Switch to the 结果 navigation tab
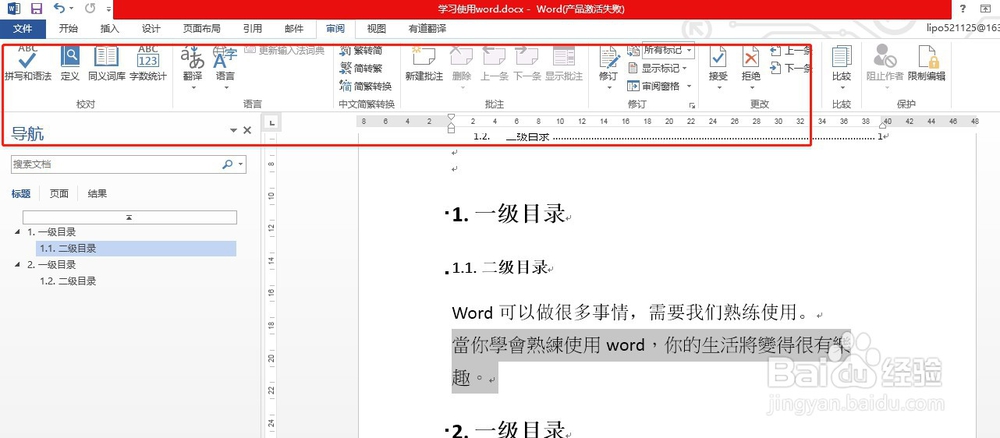Viewport: 1000px width, 438px height. coord(97,194)
